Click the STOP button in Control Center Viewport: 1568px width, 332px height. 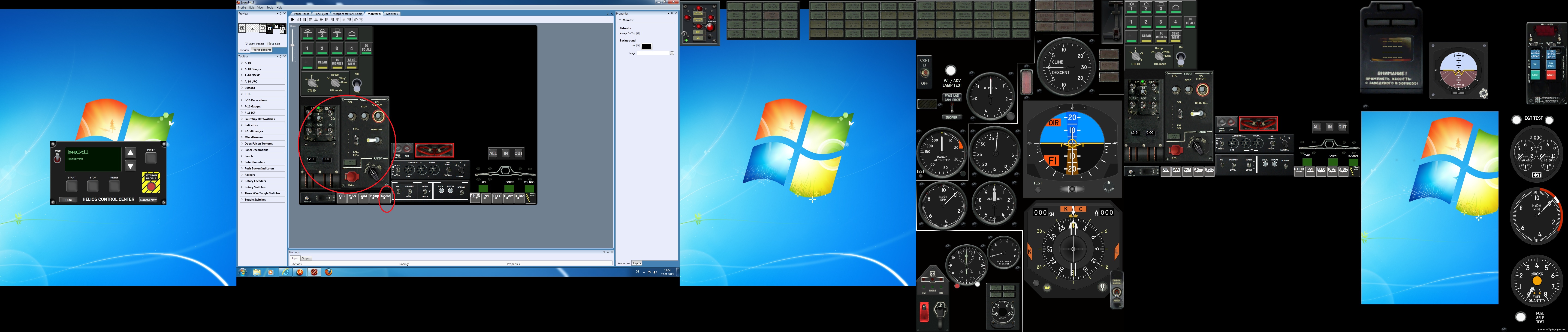tap(93, 186)
